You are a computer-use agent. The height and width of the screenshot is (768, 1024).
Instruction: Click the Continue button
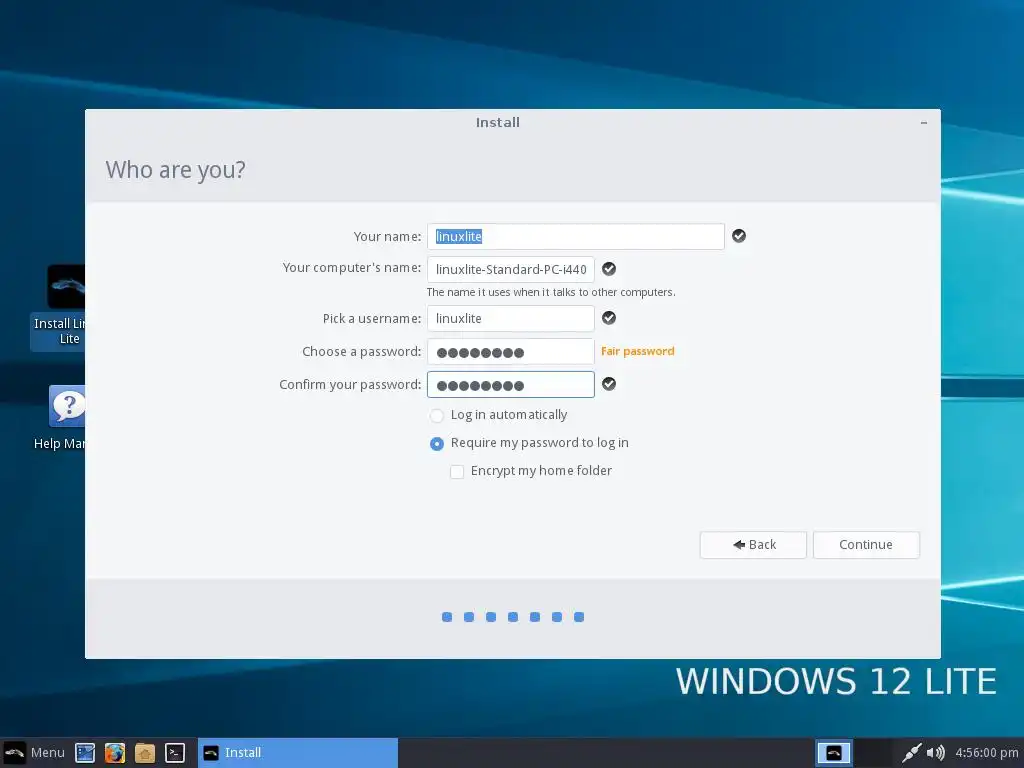coord(866,545)
